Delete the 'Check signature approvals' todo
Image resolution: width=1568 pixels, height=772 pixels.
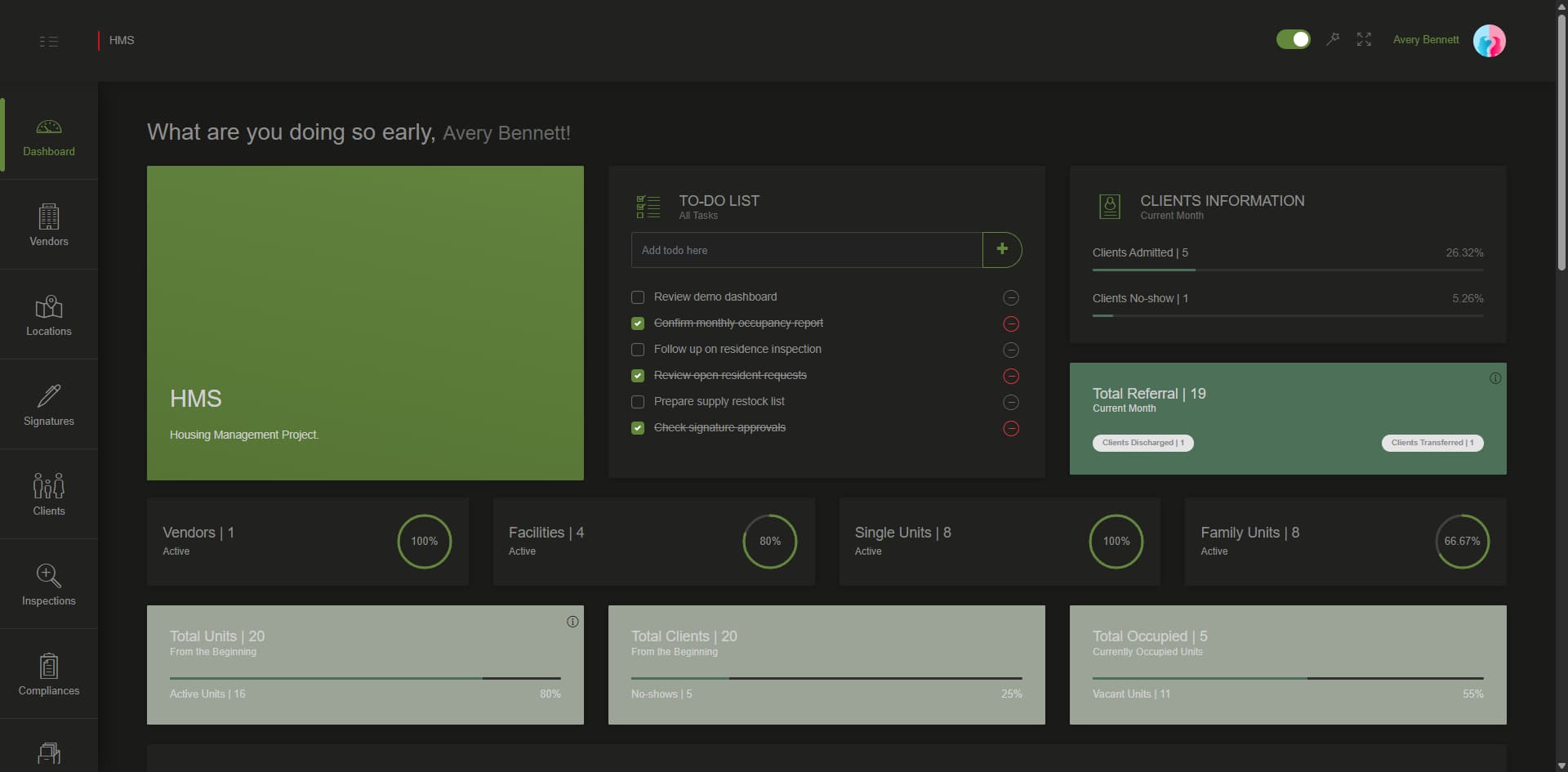click(1011, 429)
